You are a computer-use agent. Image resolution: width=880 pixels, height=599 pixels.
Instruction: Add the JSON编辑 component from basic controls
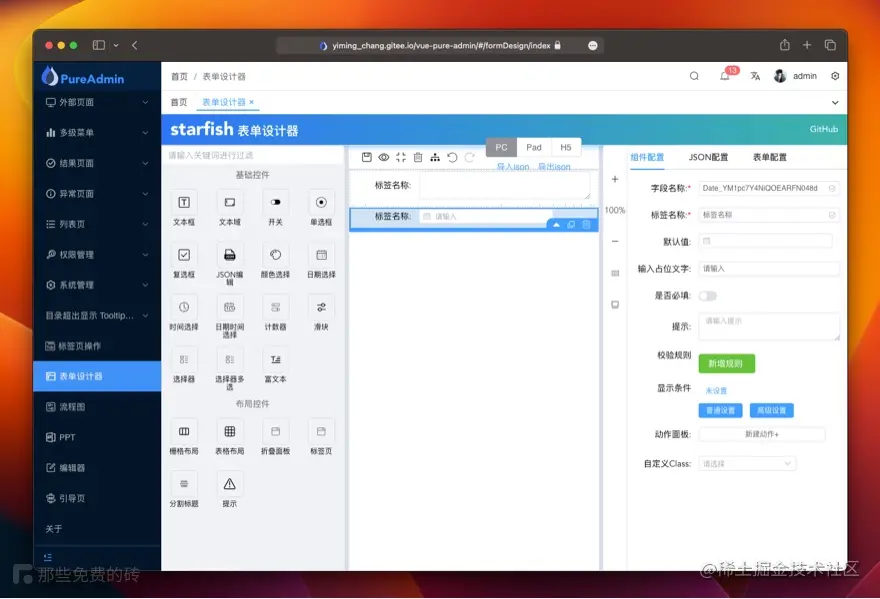pos(229,260)
